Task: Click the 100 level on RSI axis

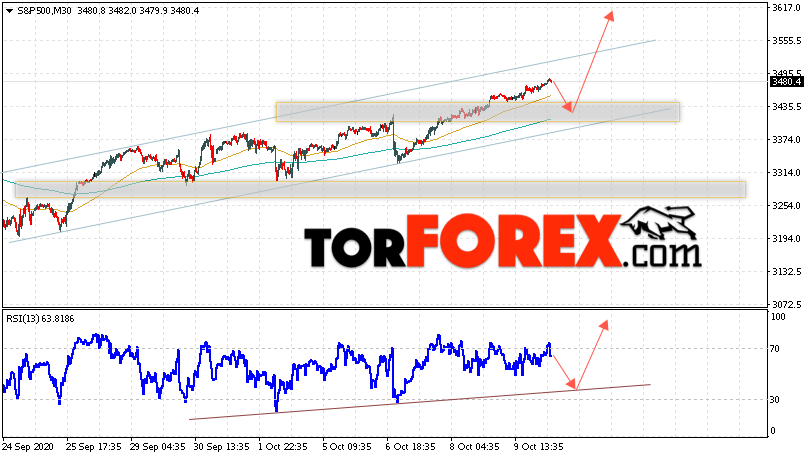Action: click(x=778, y=317)
